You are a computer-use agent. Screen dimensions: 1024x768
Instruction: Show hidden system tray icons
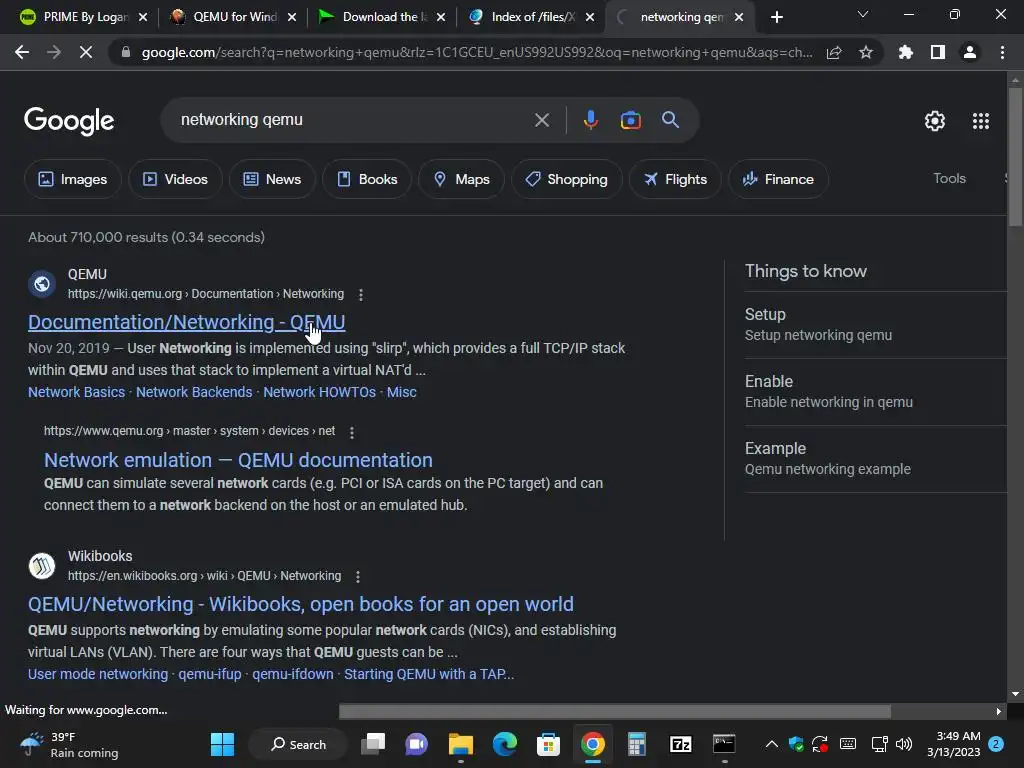click(x=771, y=744)
